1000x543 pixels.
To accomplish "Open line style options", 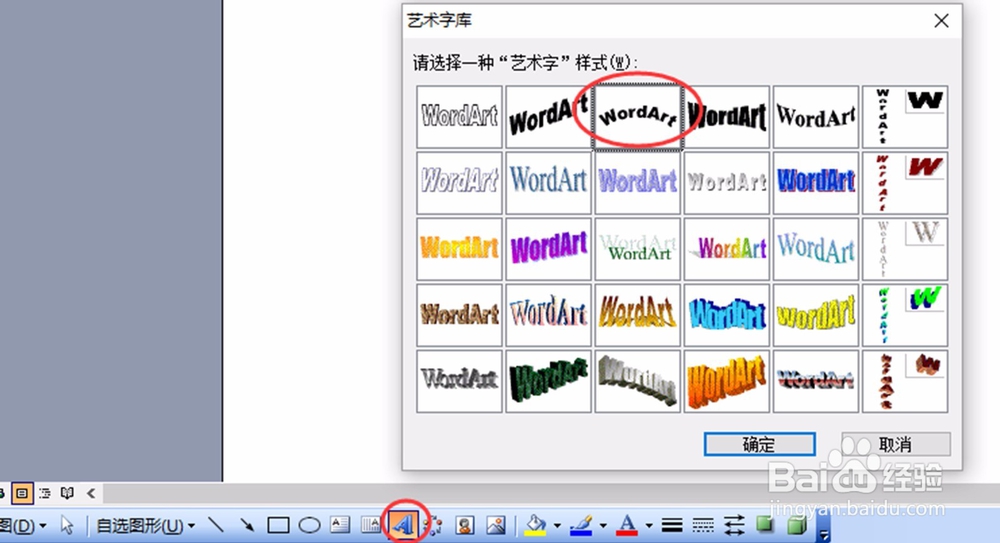I will (672, 525).
